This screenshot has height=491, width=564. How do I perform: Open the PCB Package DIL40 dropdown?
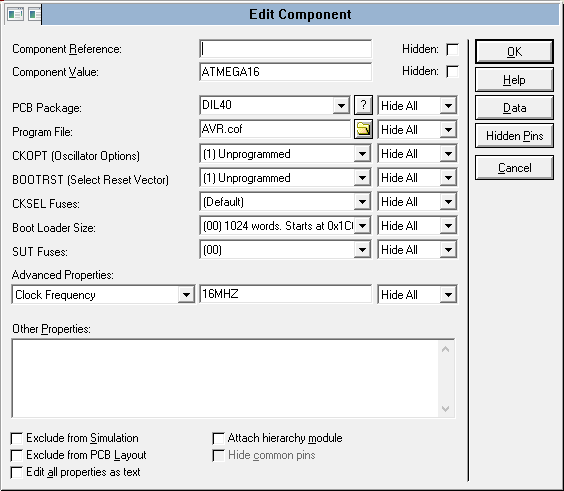(x=341, y=105)
